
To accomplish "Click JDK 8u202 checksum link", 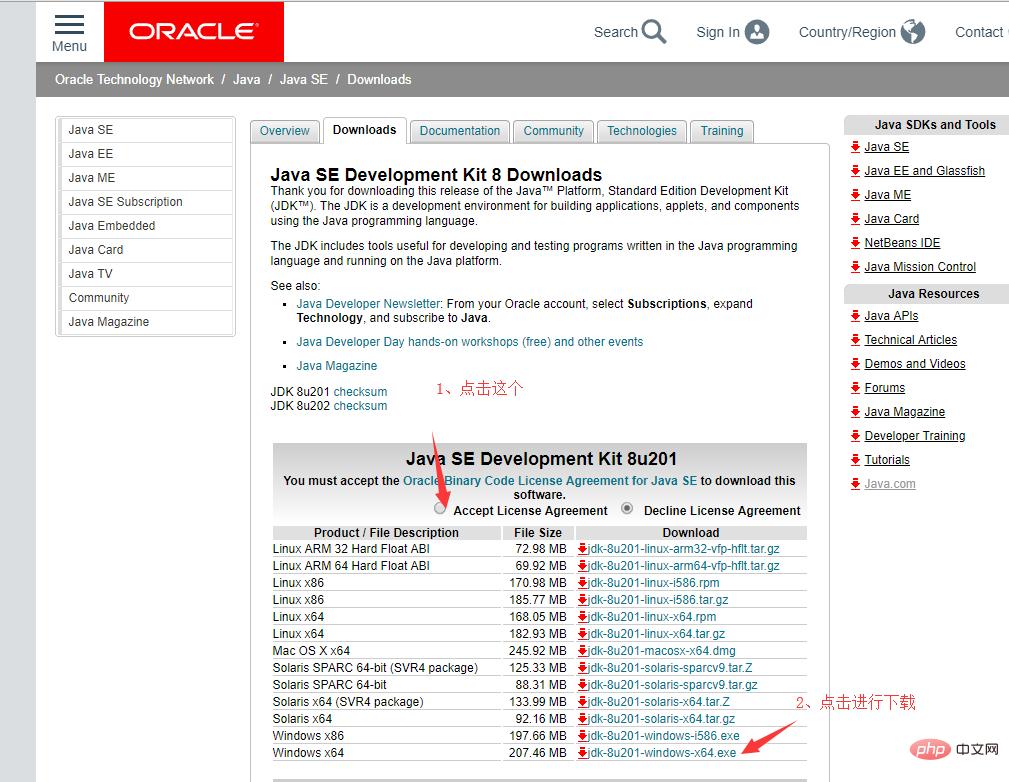I will [x=360, y=406].
